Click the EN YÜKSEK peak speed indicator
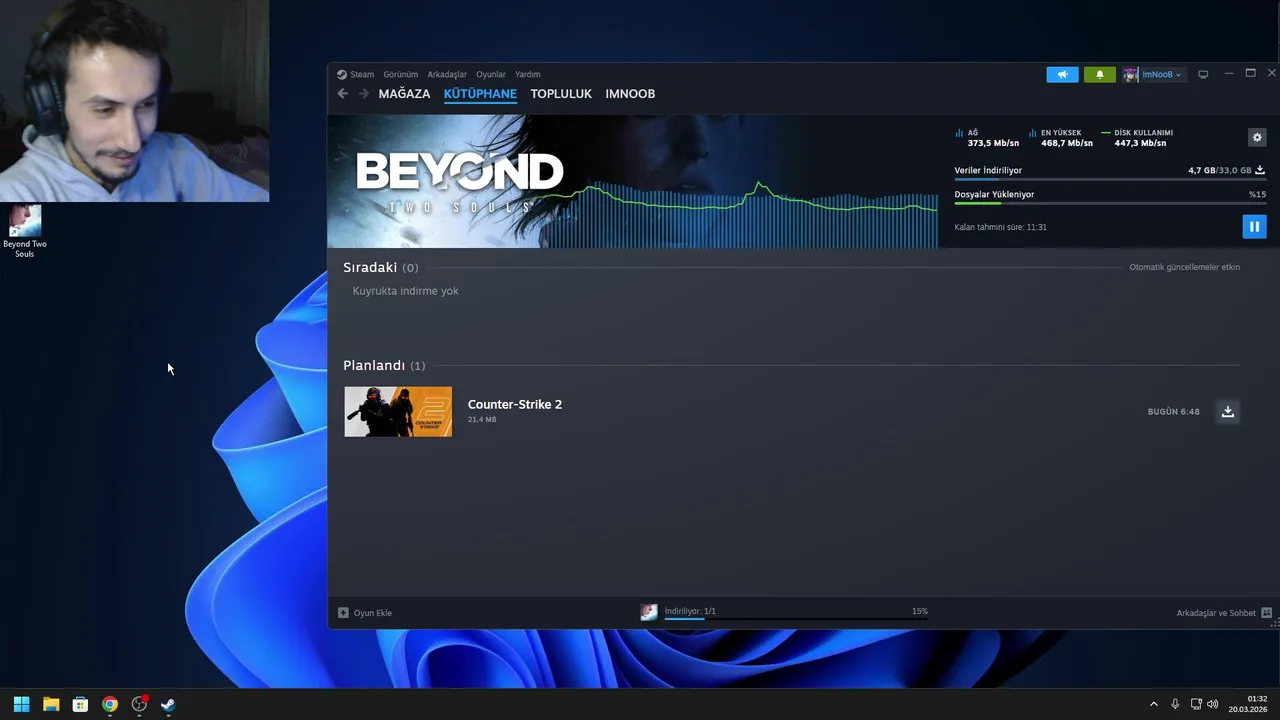The width and height of the screenshot is (1280, 720). click(1060, 138)
